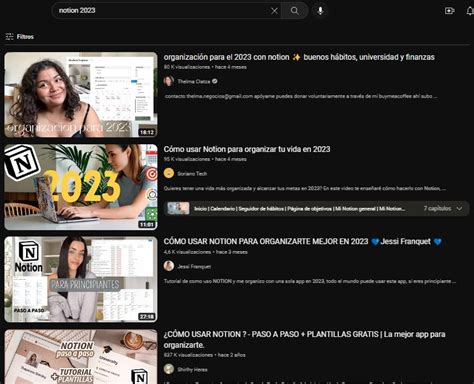474x384 pixels.
Task: Open 'CÓMO USAR NOTION PARA ORGANIZARTE MEJOR EN 2023' title
Action: tap(303, 241)
